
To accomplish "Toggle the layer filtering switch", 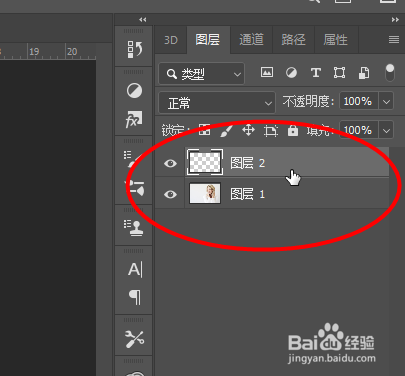I will (390, 73).
